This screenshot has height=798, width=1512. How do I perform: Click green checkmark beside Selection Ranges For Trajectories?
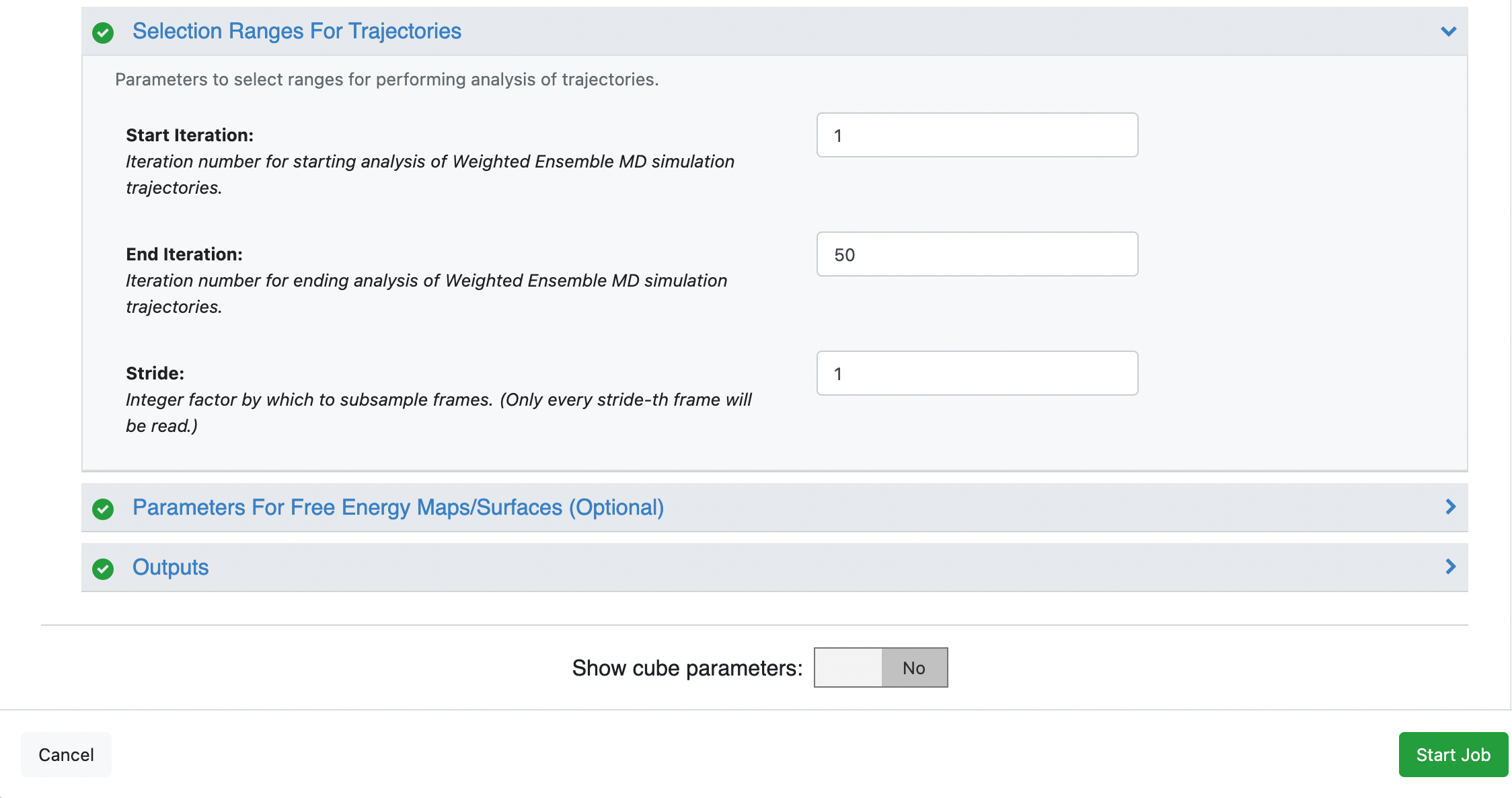coord(103,31)
